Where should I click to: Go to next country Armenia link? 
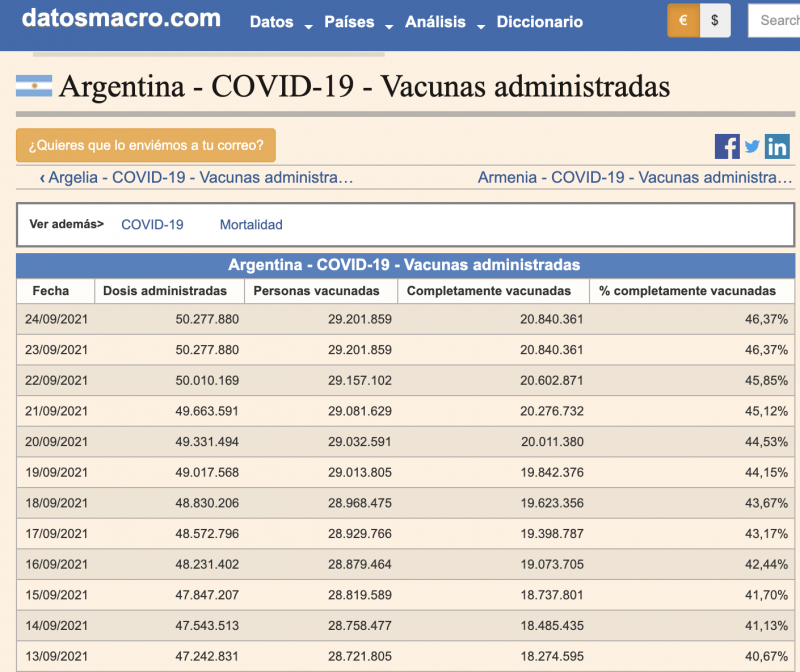(x=635, y=177)
